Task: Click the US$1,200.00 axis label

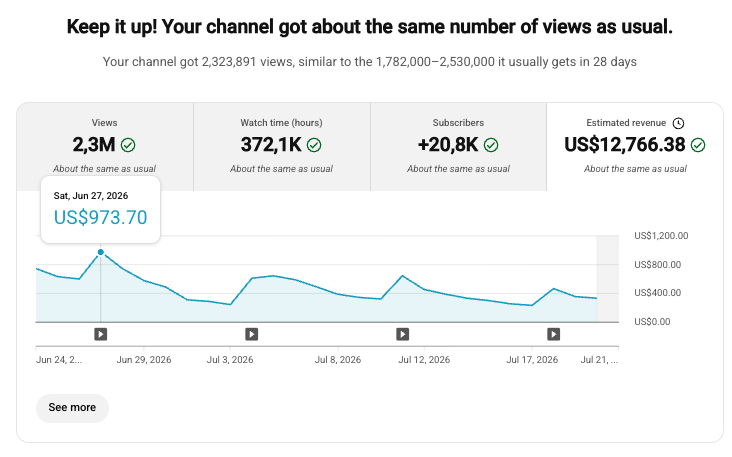Action: [x=661, y=236]
